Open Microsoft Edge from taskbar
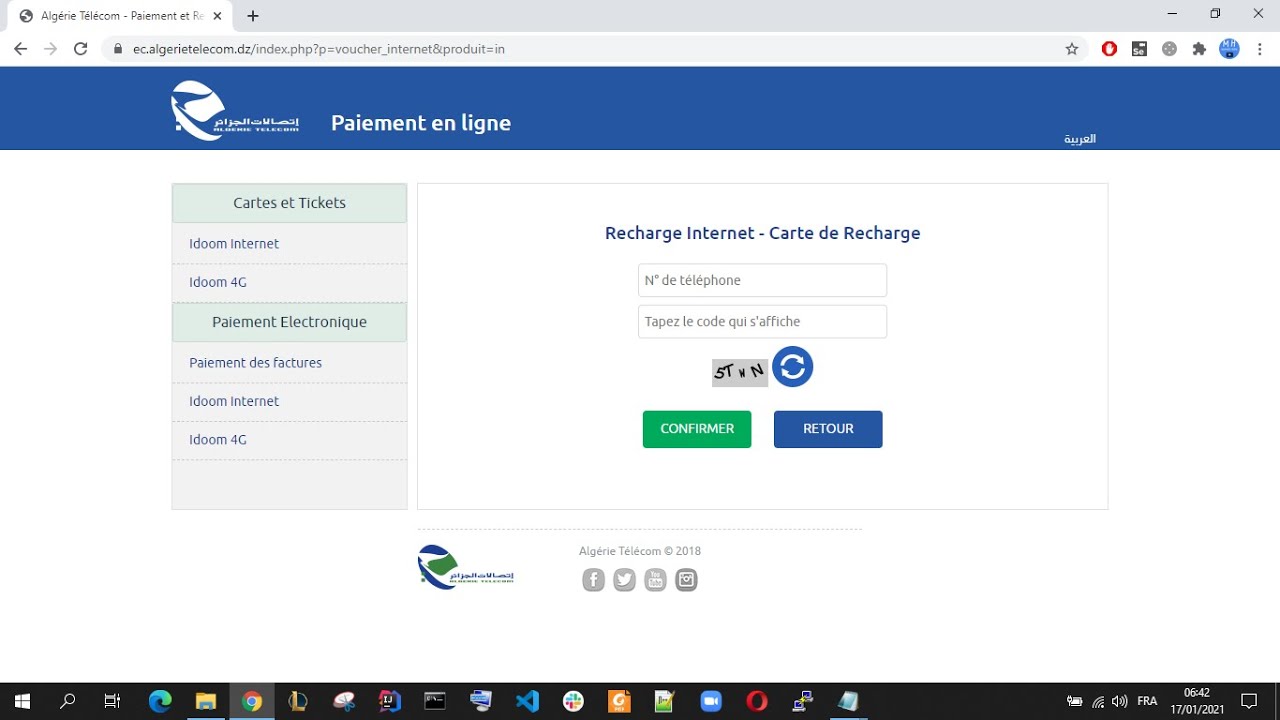Image resolution: width=1280 pixels, height=720 pixels. coord(160,702)
